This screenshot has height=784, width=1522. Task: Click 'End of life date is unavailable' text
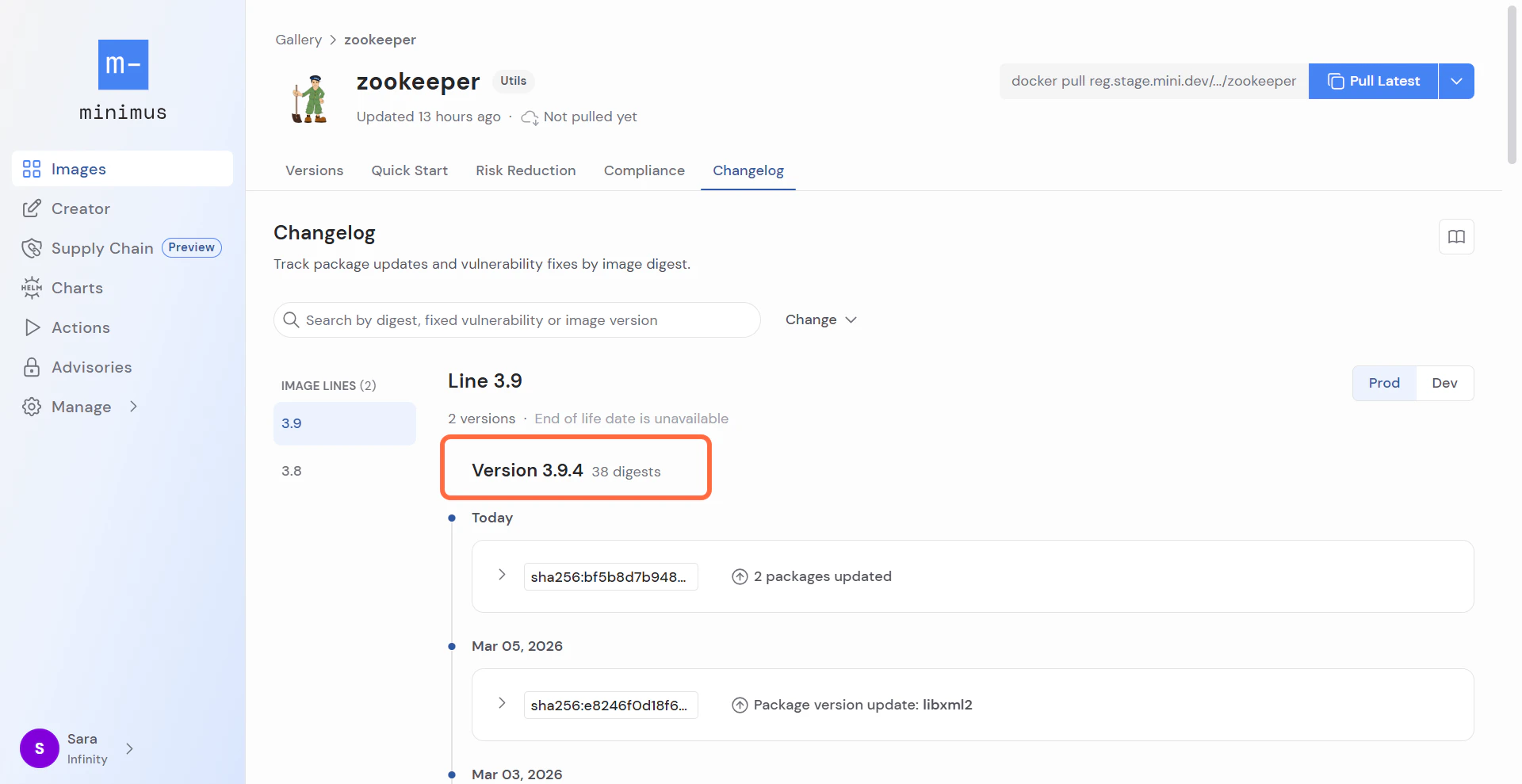(631, 419)
